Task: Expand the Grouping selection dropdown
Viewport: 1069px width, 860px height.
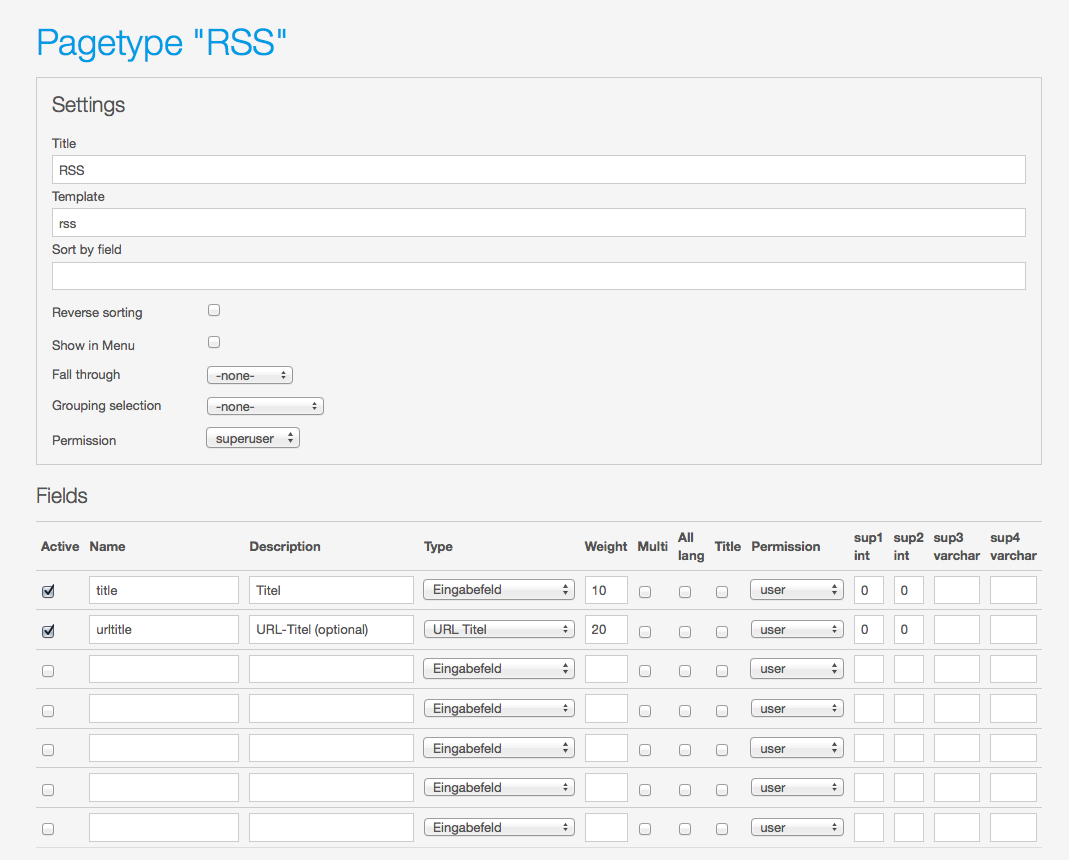Action: tap(265, 407)
